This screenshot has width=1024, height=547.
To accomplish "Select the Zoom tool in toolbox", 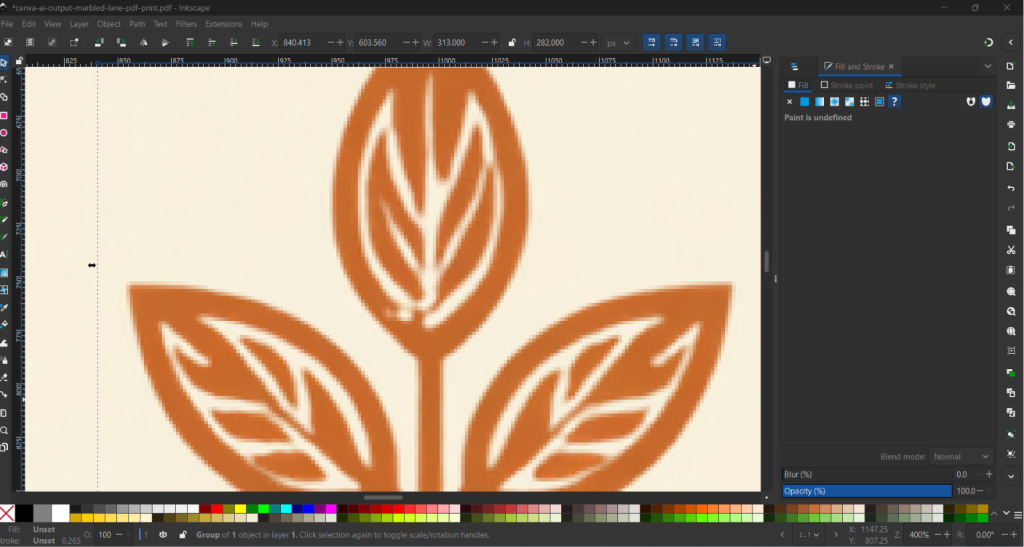I will click(x=4, y=430).
